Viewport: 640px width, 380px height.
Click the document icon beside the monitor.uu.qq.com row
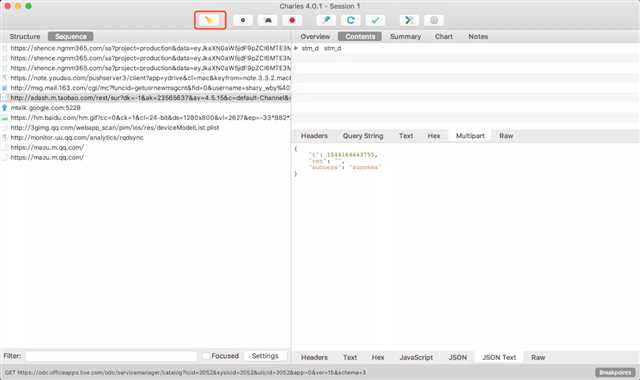pyautogui.click(x=4, y=138)
